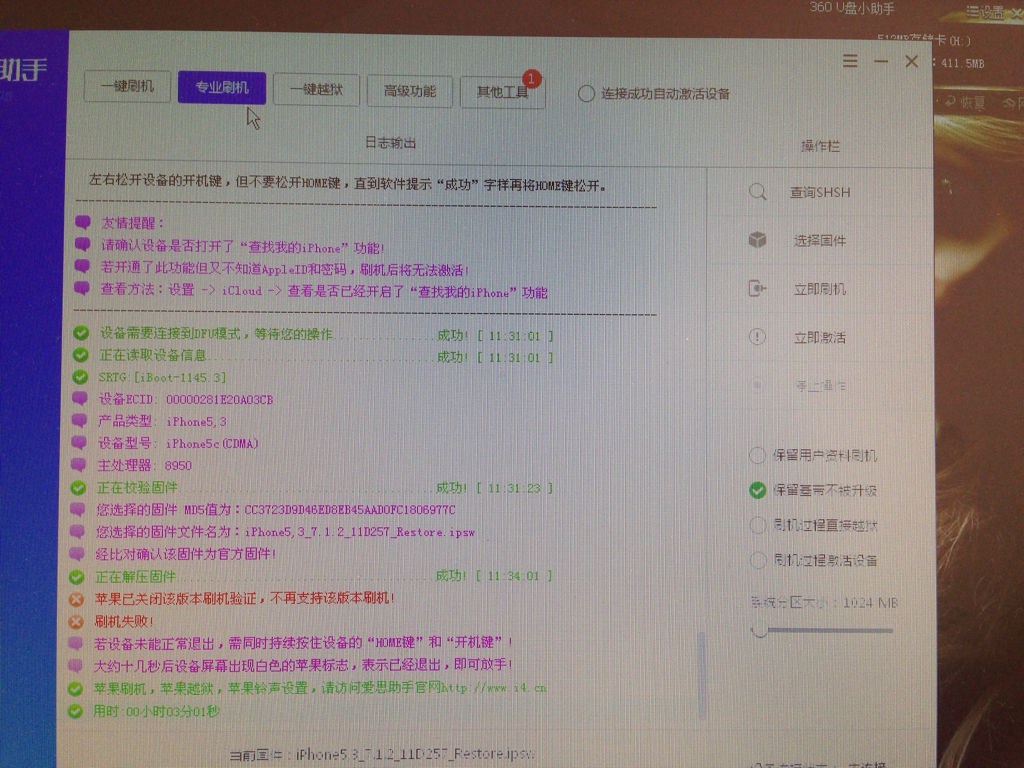Open the hamburger menu icon in title bar
Viewport: 1024px width, 768px height.
tap(850, 61)
